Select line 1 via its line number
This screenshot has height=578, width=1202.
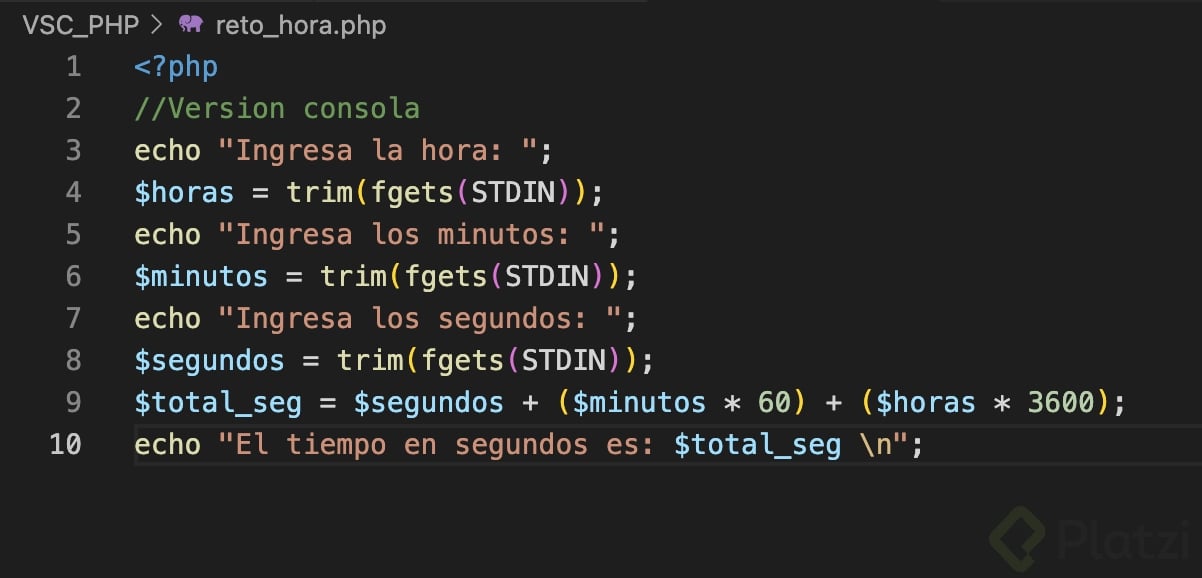(x=73, y=67)
